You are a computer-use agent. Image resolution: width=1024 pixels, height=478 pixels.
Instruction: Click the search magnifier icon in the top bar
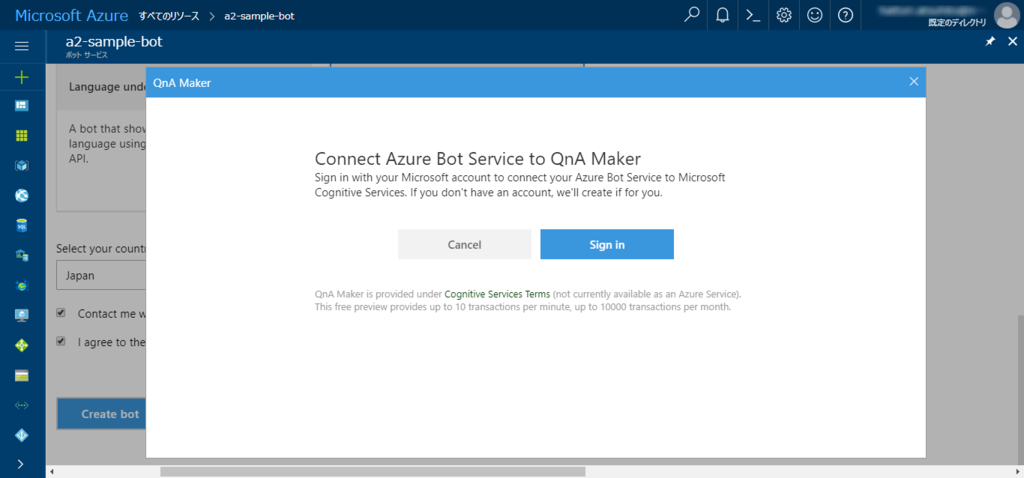click(692, 15)
